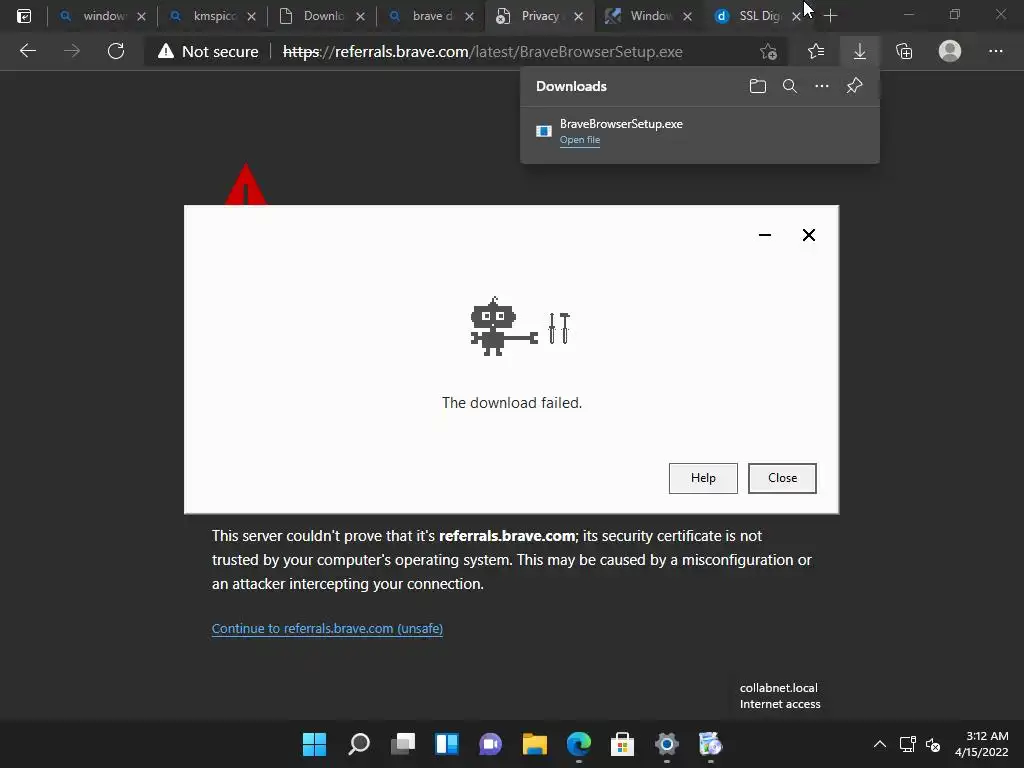
Task: Search downloads using magnifier icon
Action: click(790, 86)
